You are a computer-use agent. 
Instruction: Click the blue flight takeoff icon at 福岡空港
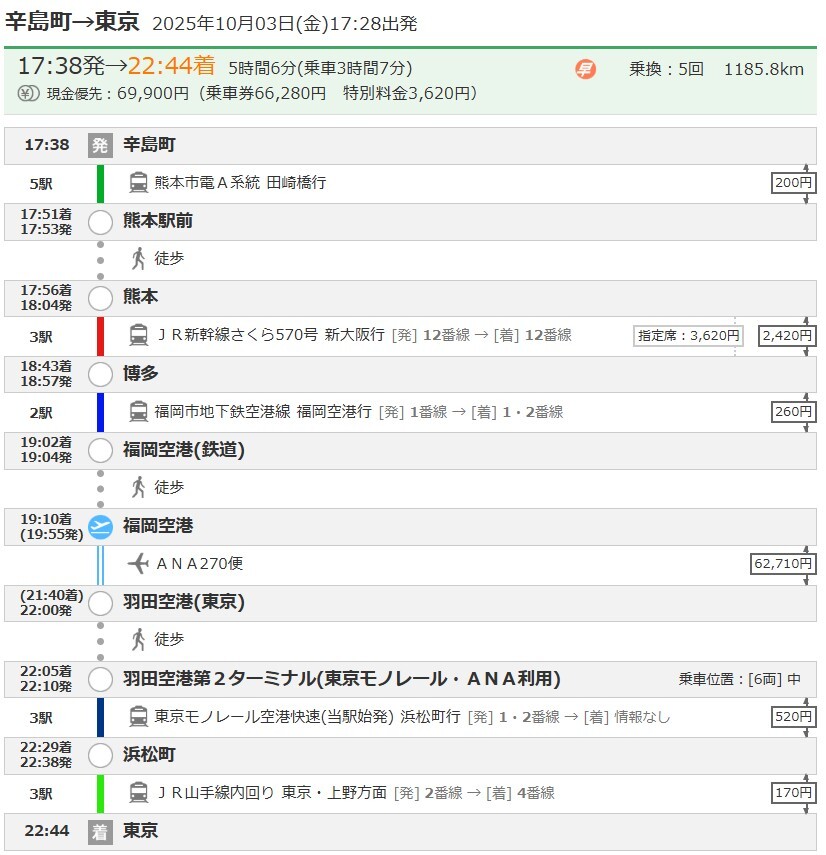(100, 527)
